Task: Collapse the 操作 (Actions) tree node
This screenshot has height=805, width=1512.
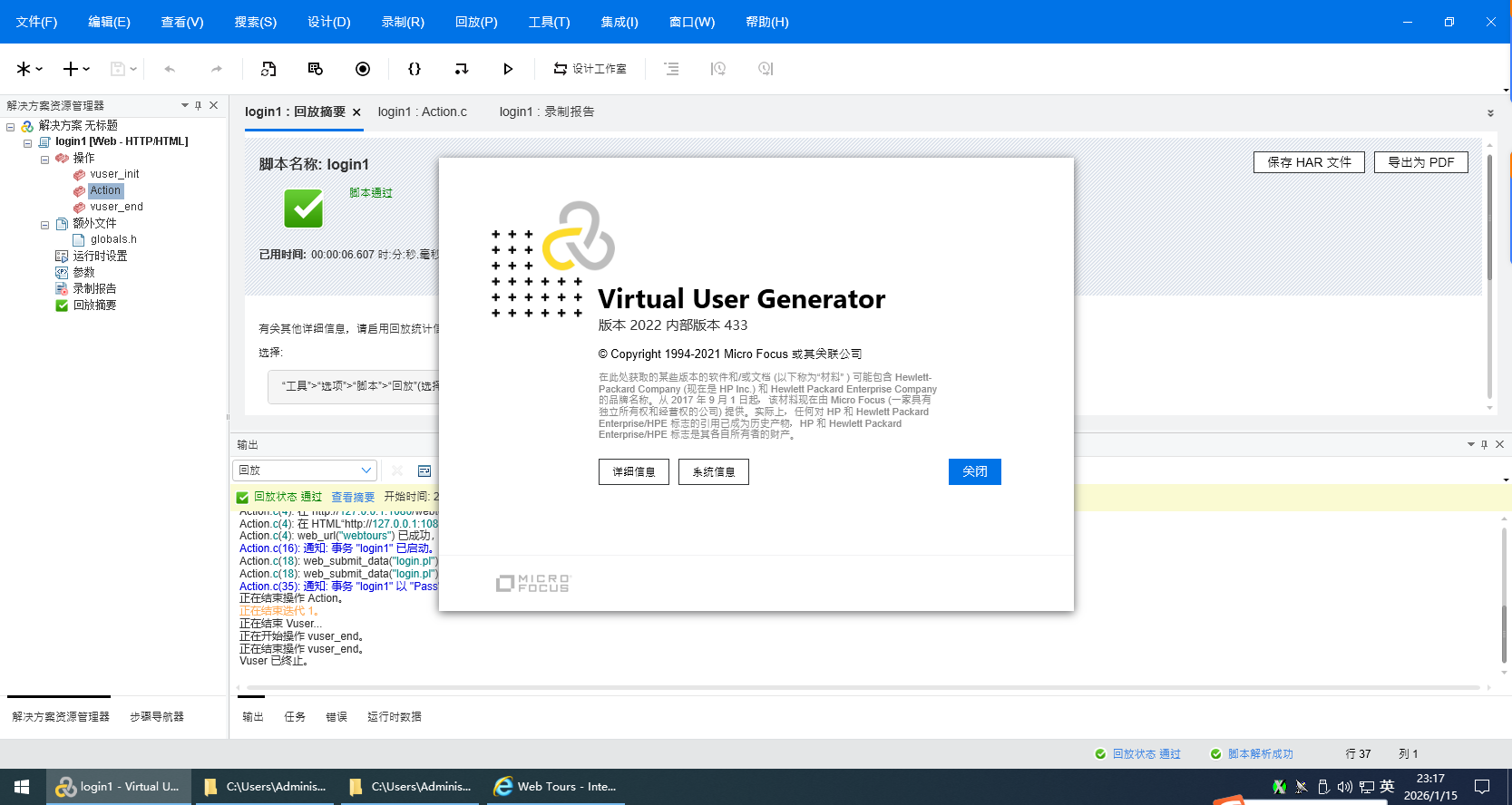Action: pos(44,159)
